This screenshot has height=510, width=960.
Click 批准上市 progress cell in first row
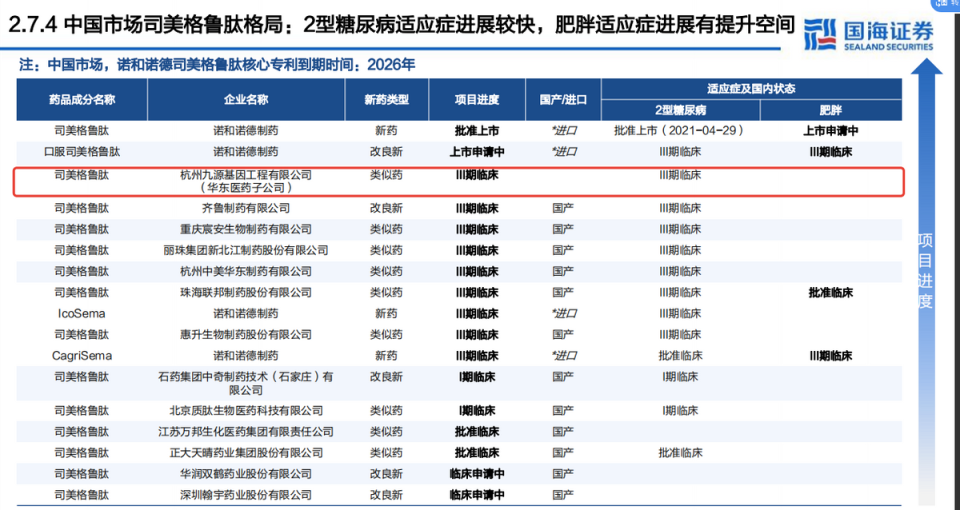(x=477, y=130)
